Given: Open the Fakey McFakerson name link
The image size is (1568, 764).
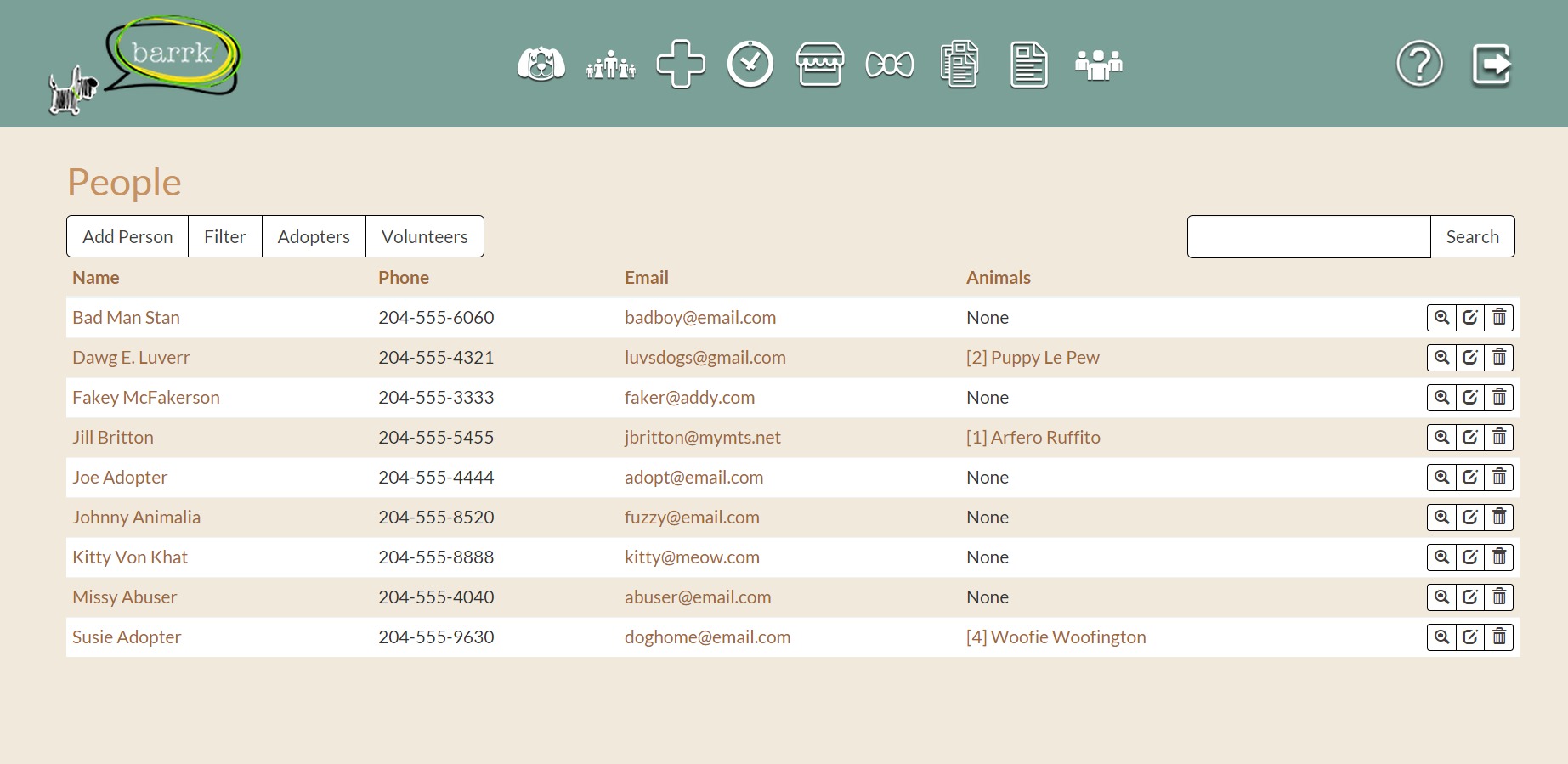Looking at the screenshot, I should click(146, 398).
